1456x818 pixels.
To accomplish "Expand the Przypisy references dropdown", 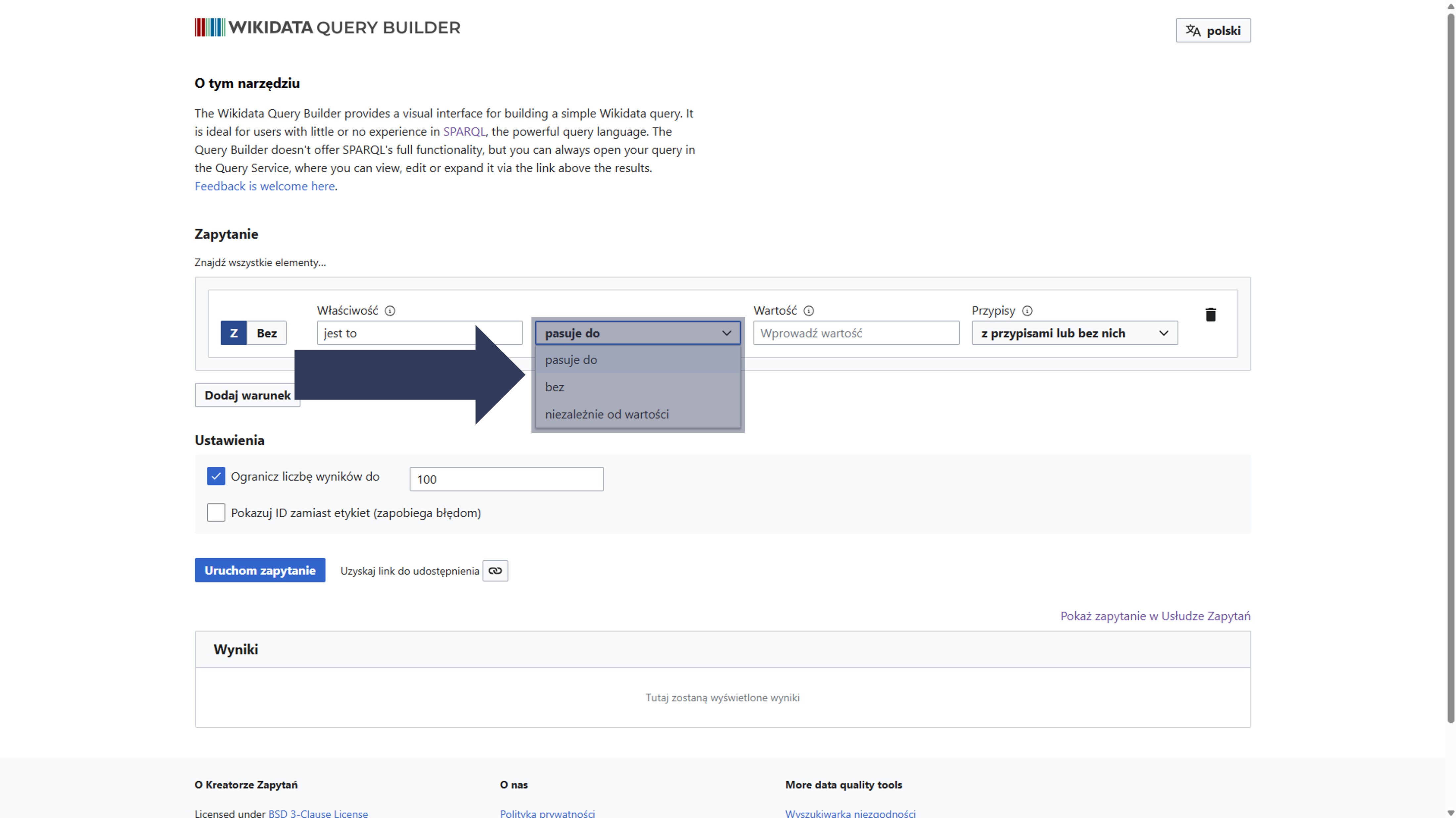I will (1074, 333).
